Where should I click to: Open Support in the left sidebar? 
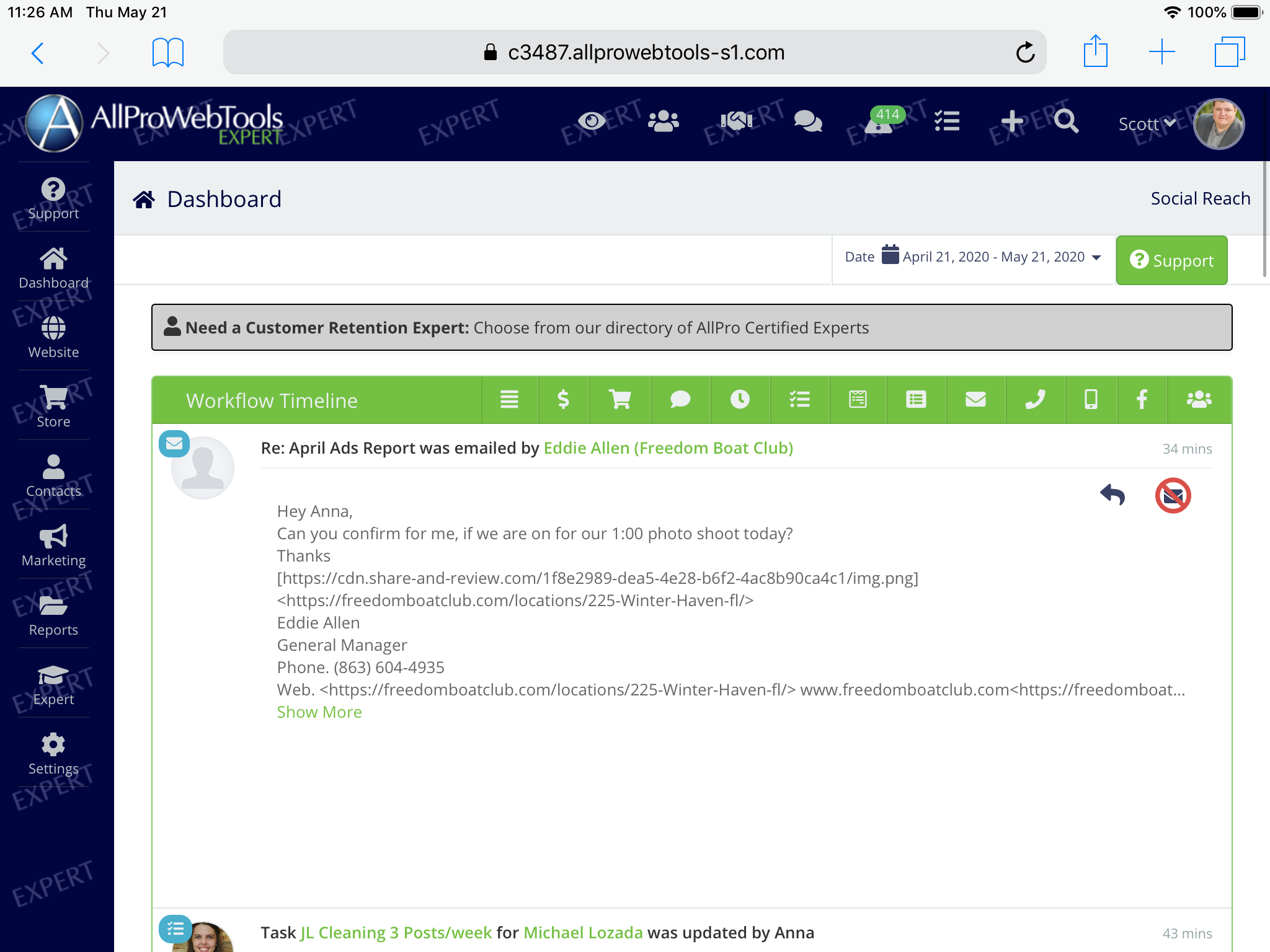[x=53, y=199]
